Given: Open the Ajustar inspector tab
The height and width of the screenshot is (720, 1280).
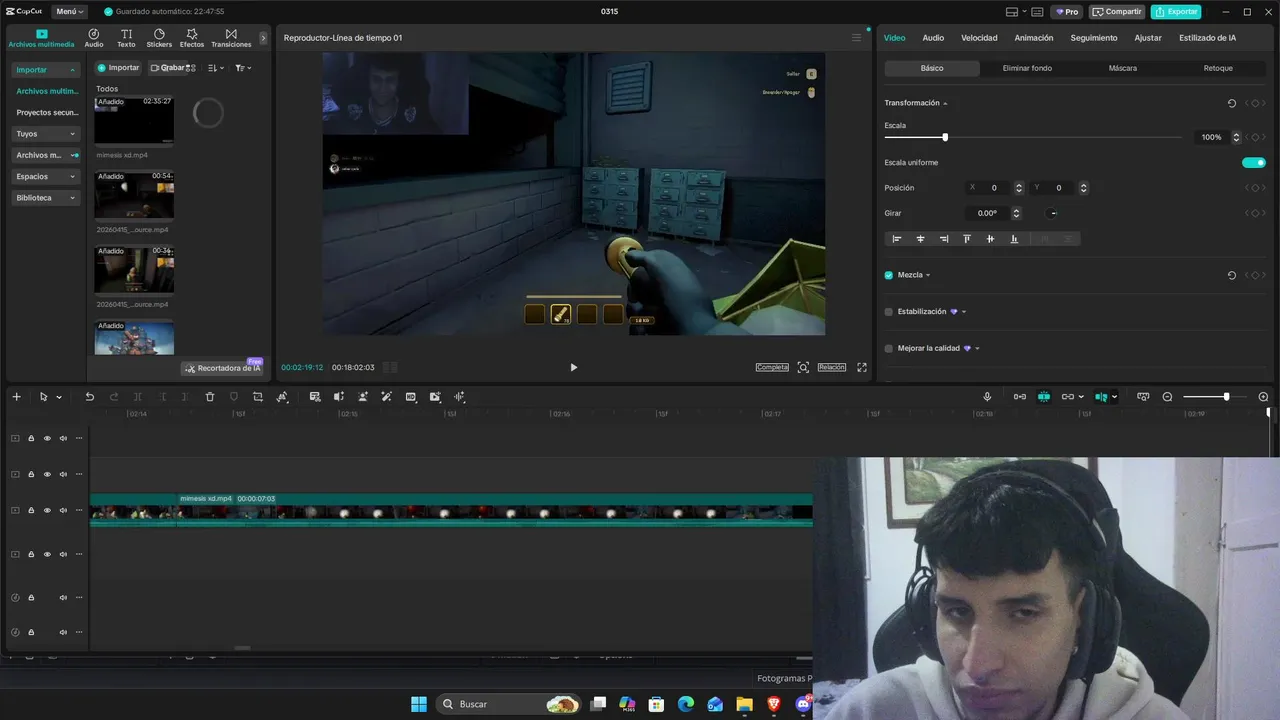Looking at the screenshot, I should click(1148, 38).
